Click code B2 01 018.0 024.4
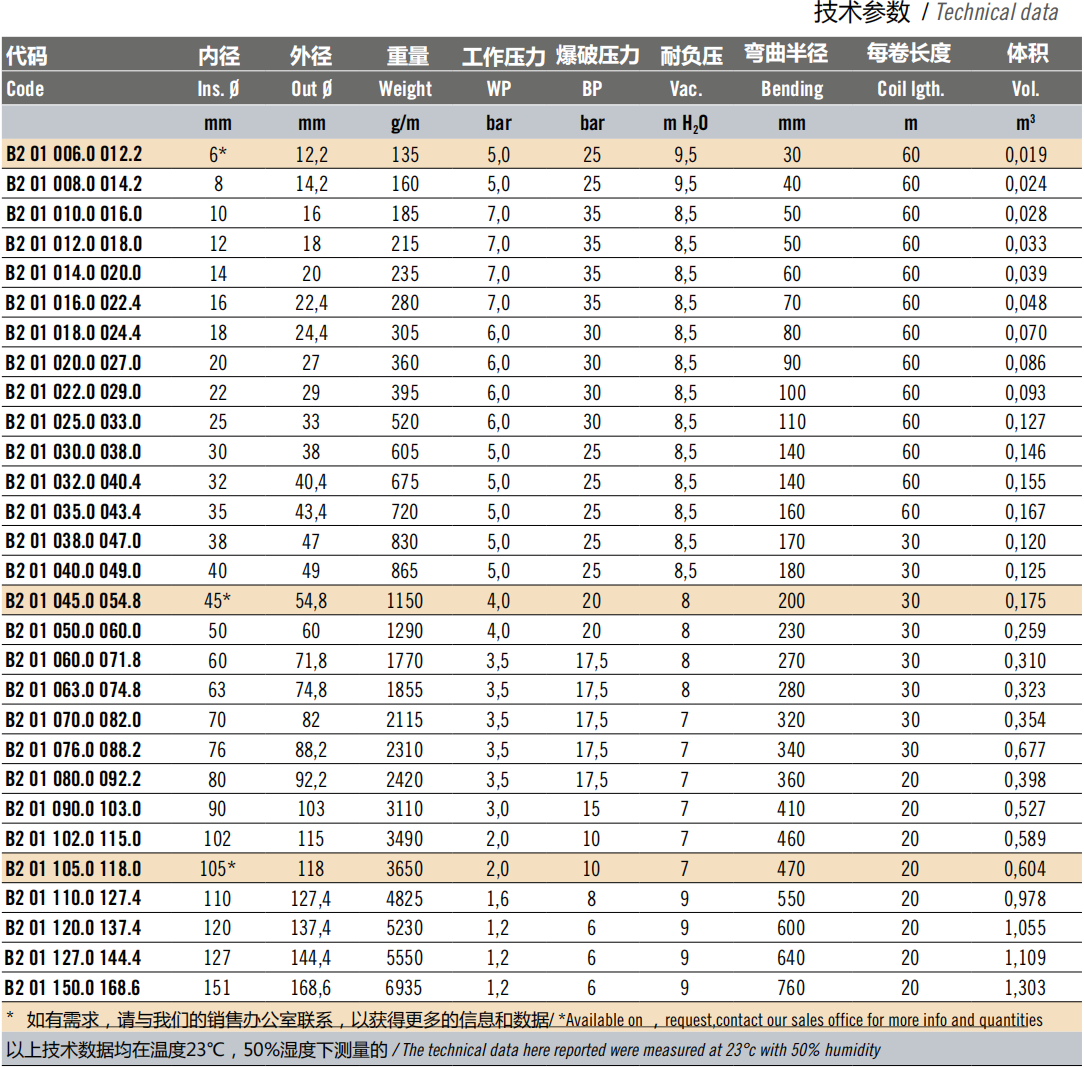 [x=73, y=332]
